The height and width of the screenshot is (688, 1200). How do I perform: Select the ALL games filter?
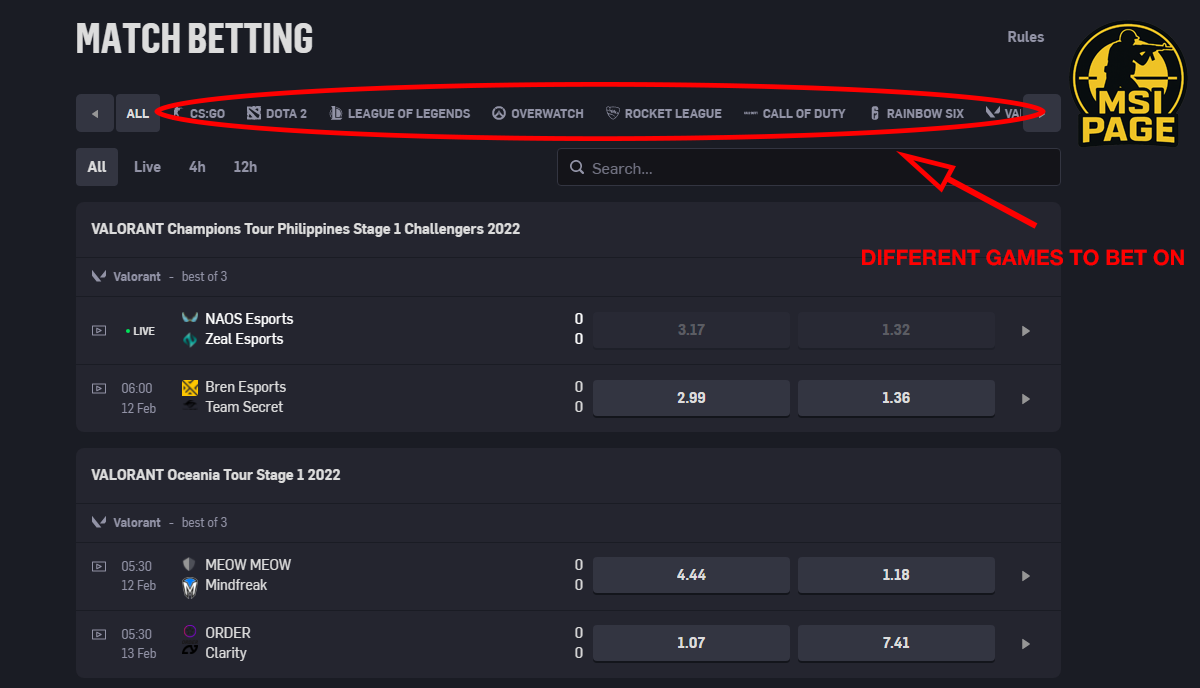(138, 113)
